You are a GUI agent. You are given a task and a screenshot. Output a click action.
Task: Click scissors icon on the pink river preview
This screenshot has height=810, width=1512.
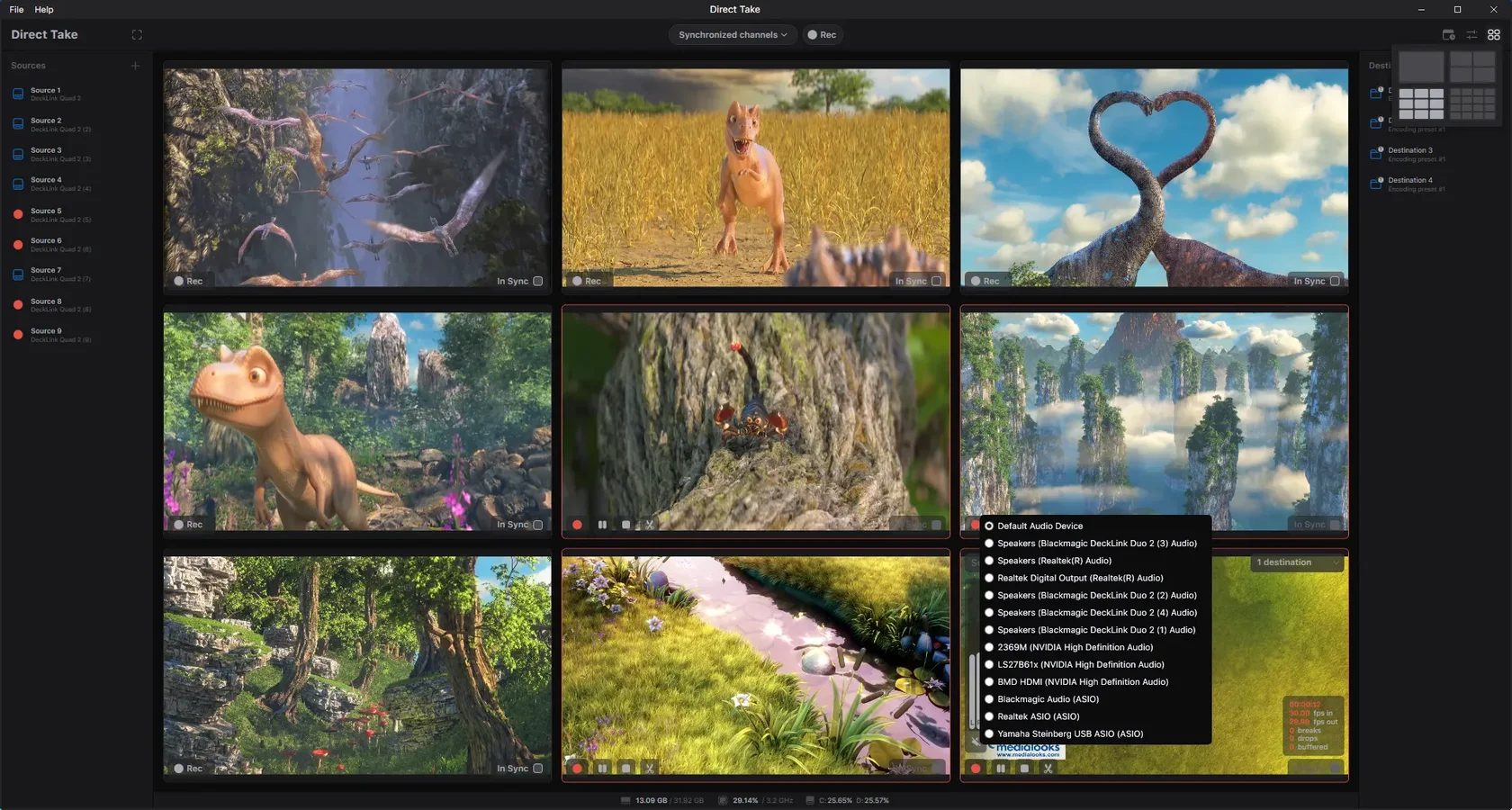point(650,769)
